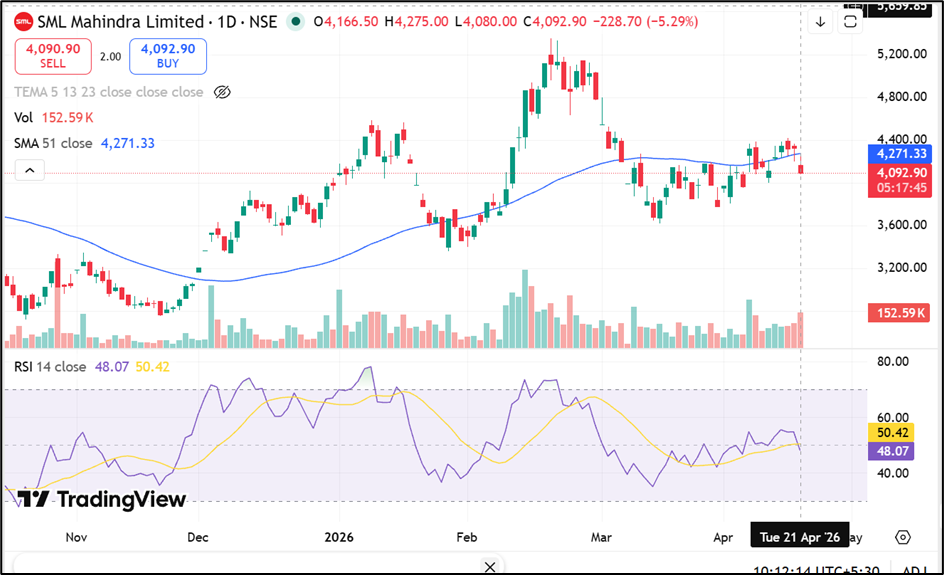This screenshot has height=575, width=944.
Task: Click the TEMA 5 13 23 indicator label
Action: tap(108, 92)
